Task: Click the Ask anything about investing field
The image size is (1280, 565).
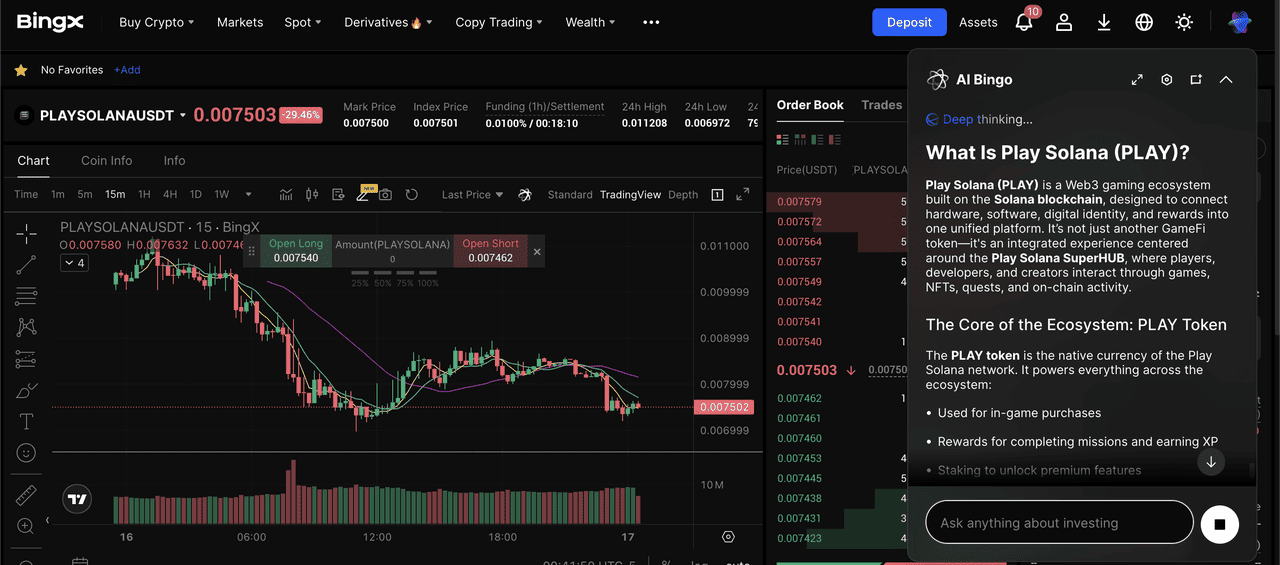Action: [x=1059, y=523]
